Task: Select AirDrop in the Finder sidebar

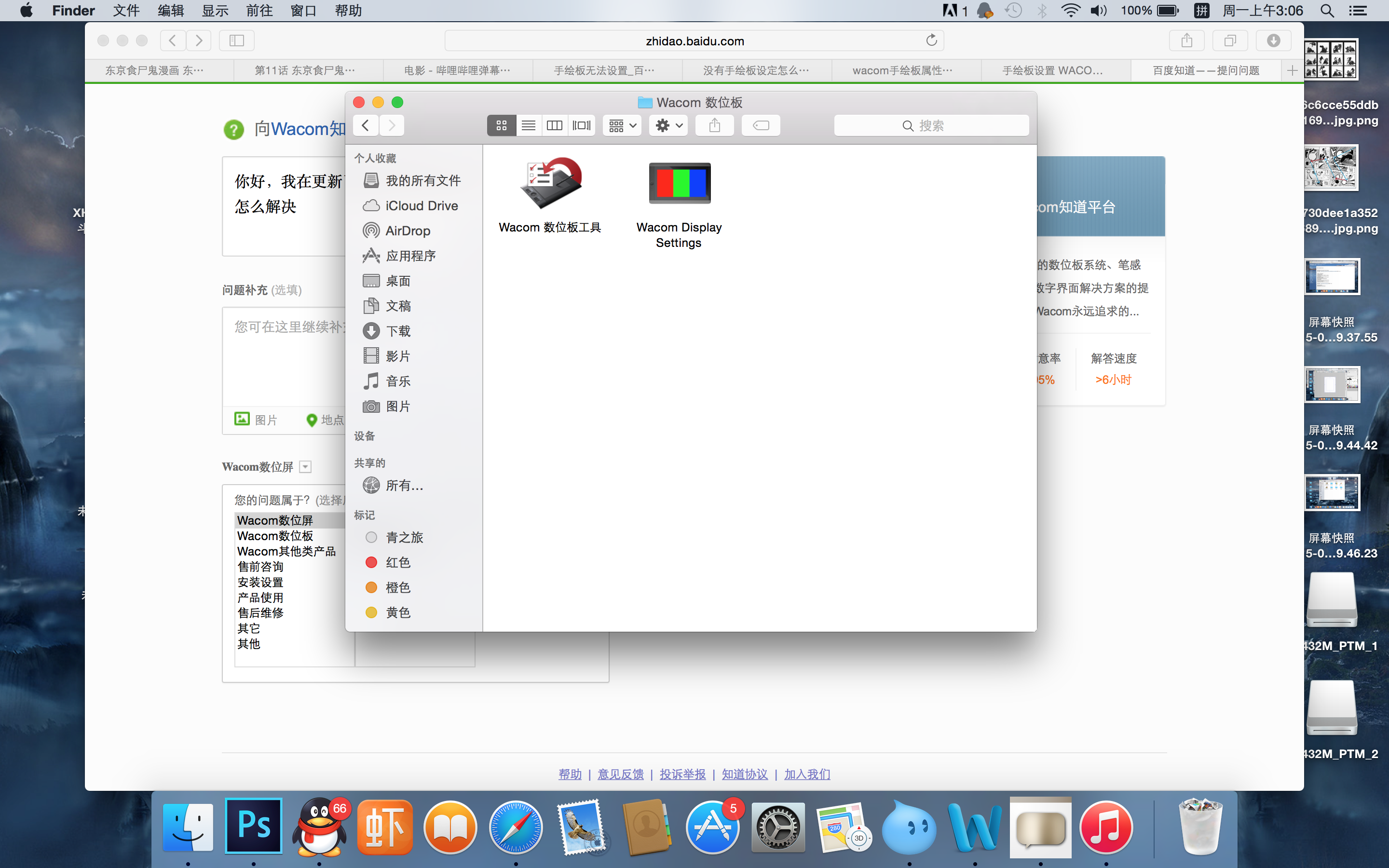Action: point(408,231)
